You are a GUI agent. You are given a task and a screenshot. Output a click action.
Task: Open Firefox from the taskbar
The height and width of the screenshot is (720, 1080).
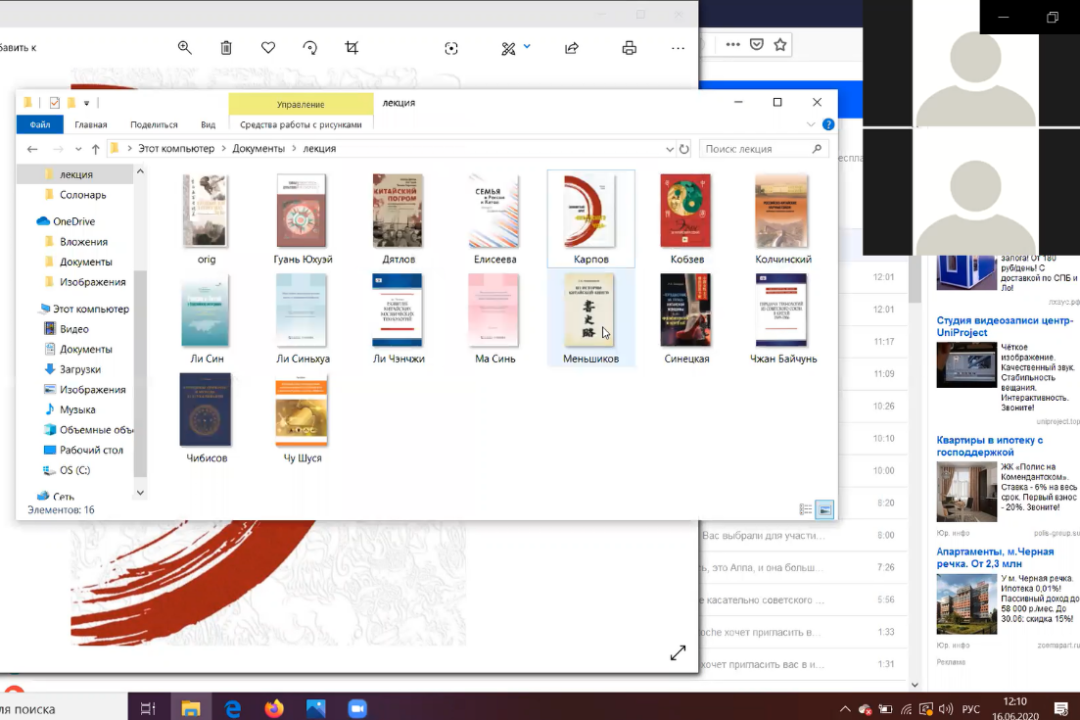coord(274,708)
